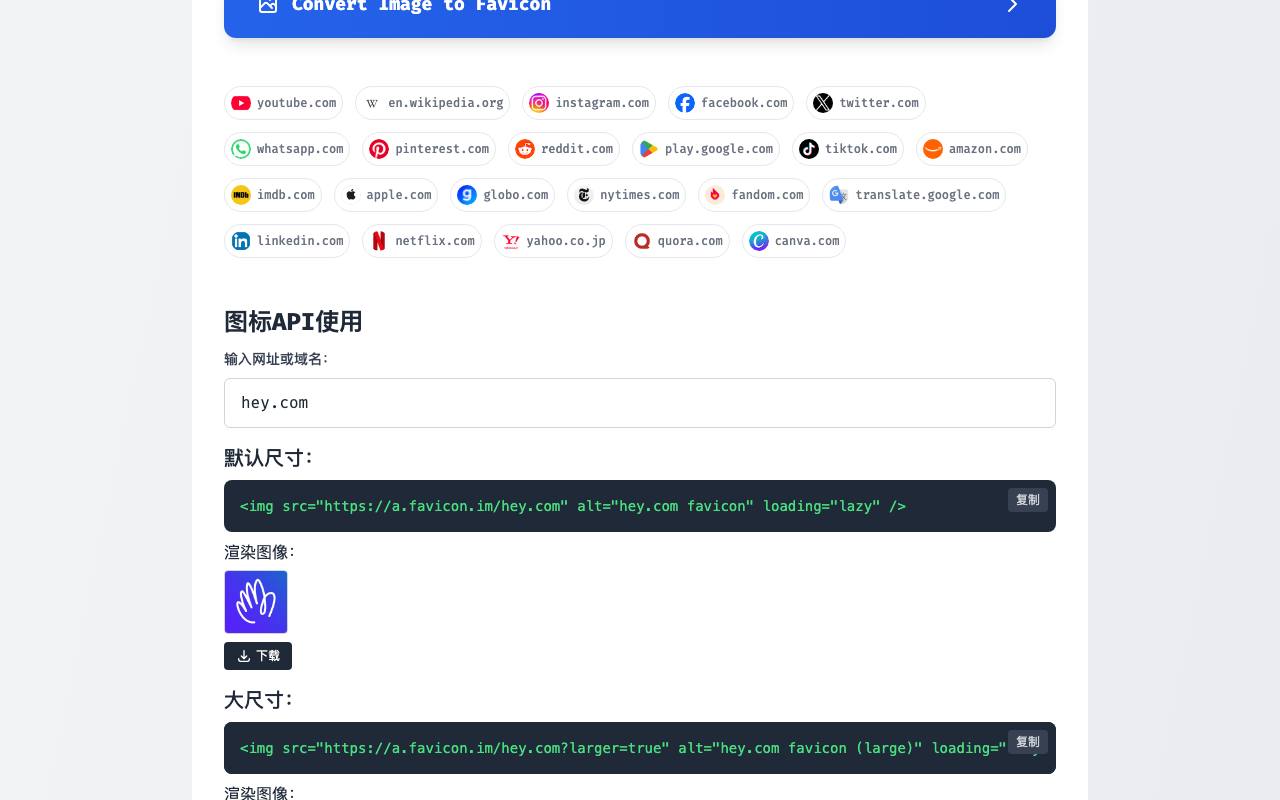Pick fandom.com domain text

767,195
